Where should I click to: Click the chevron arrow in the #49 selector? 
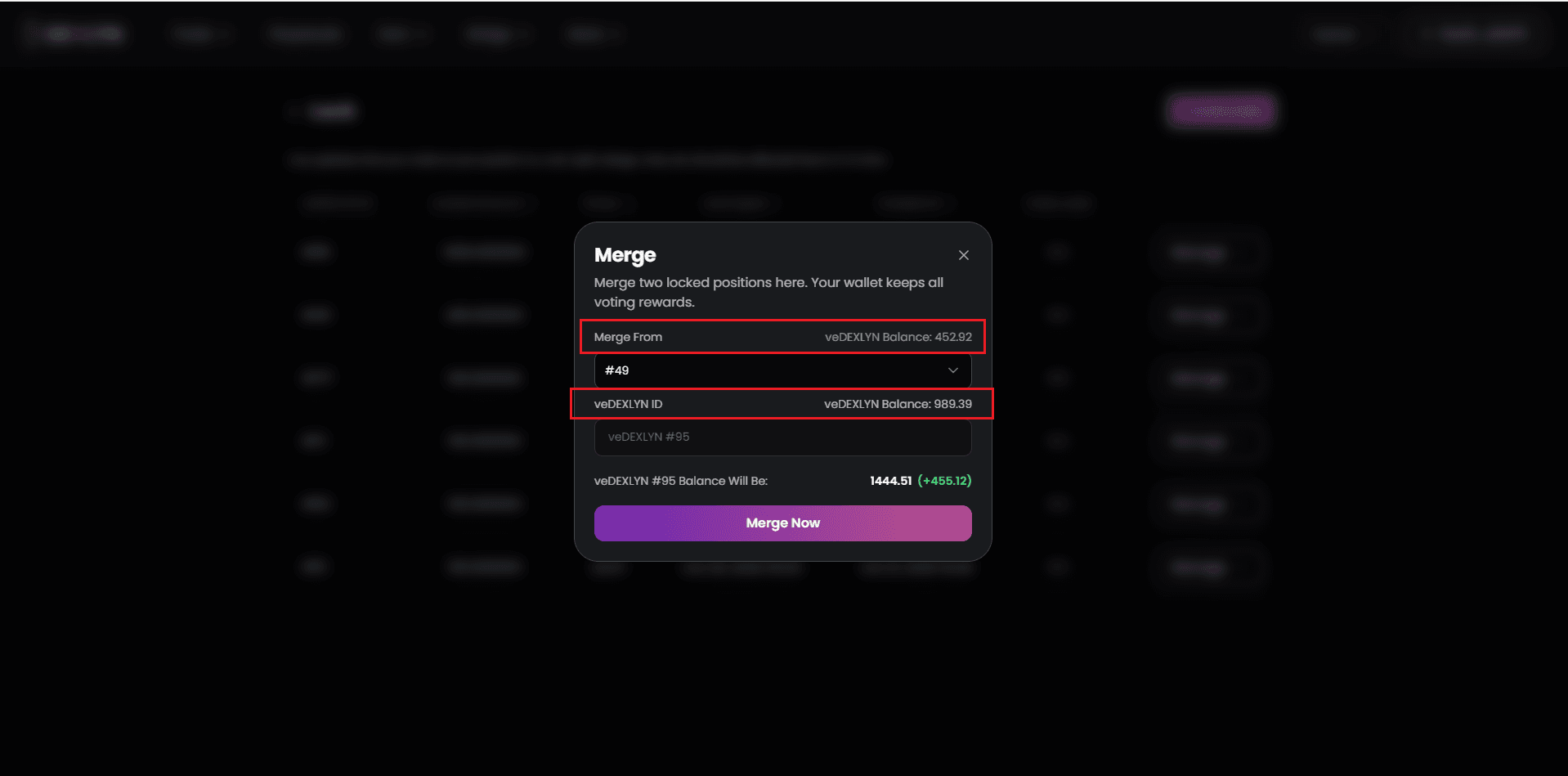point(952,370)
